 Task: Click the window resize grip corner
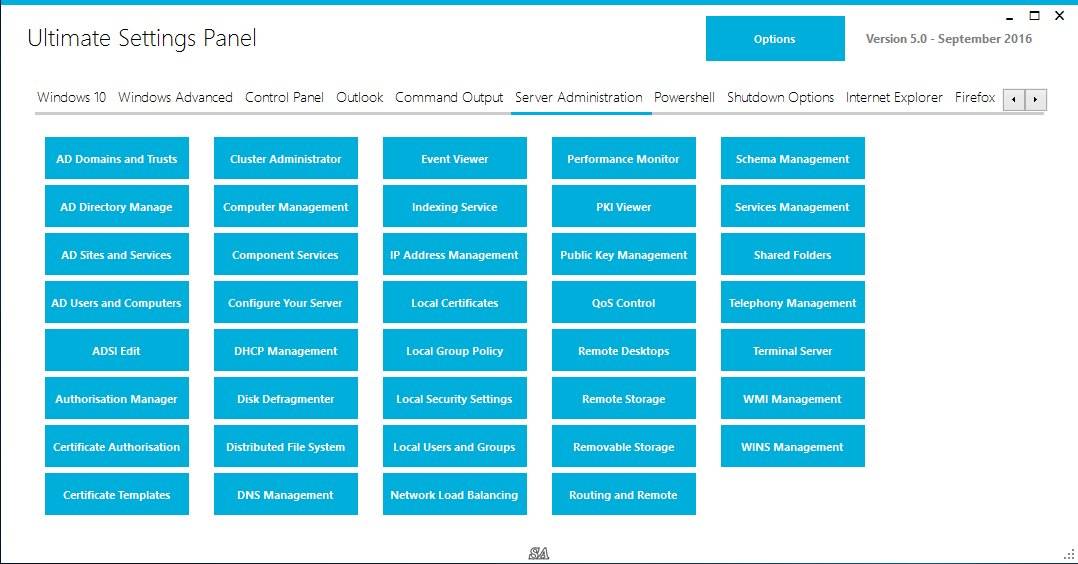1069,554
